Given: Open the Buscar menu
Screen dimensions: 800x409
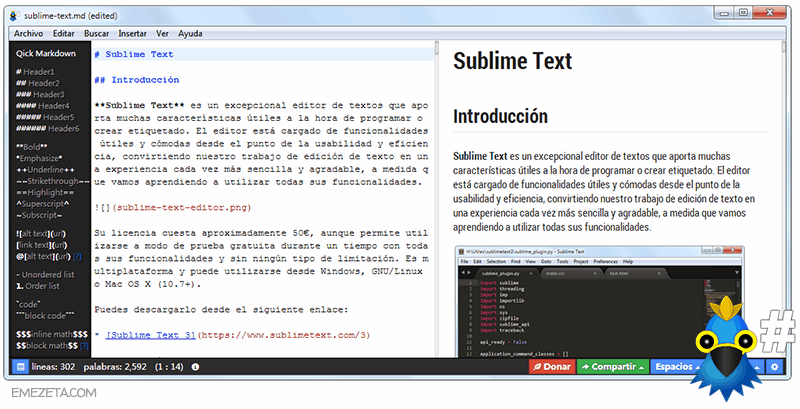Looking at the screenshot, I should click(96, 34).
